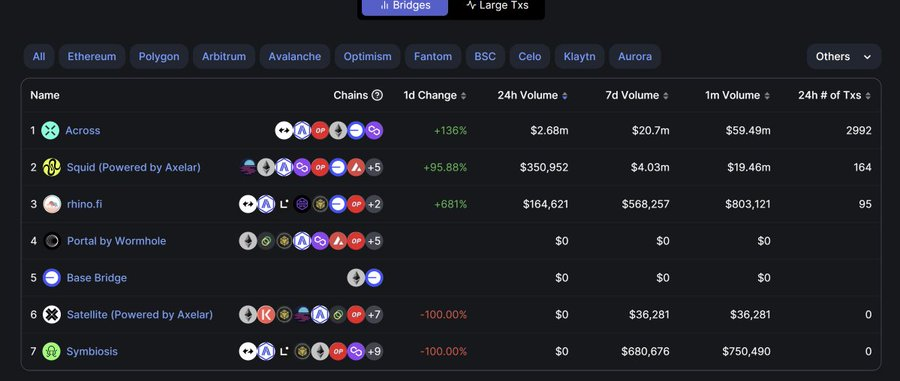Sort table by 7d Volume column
This screenshot has width=900, height=381.
[x=637, y=95]
